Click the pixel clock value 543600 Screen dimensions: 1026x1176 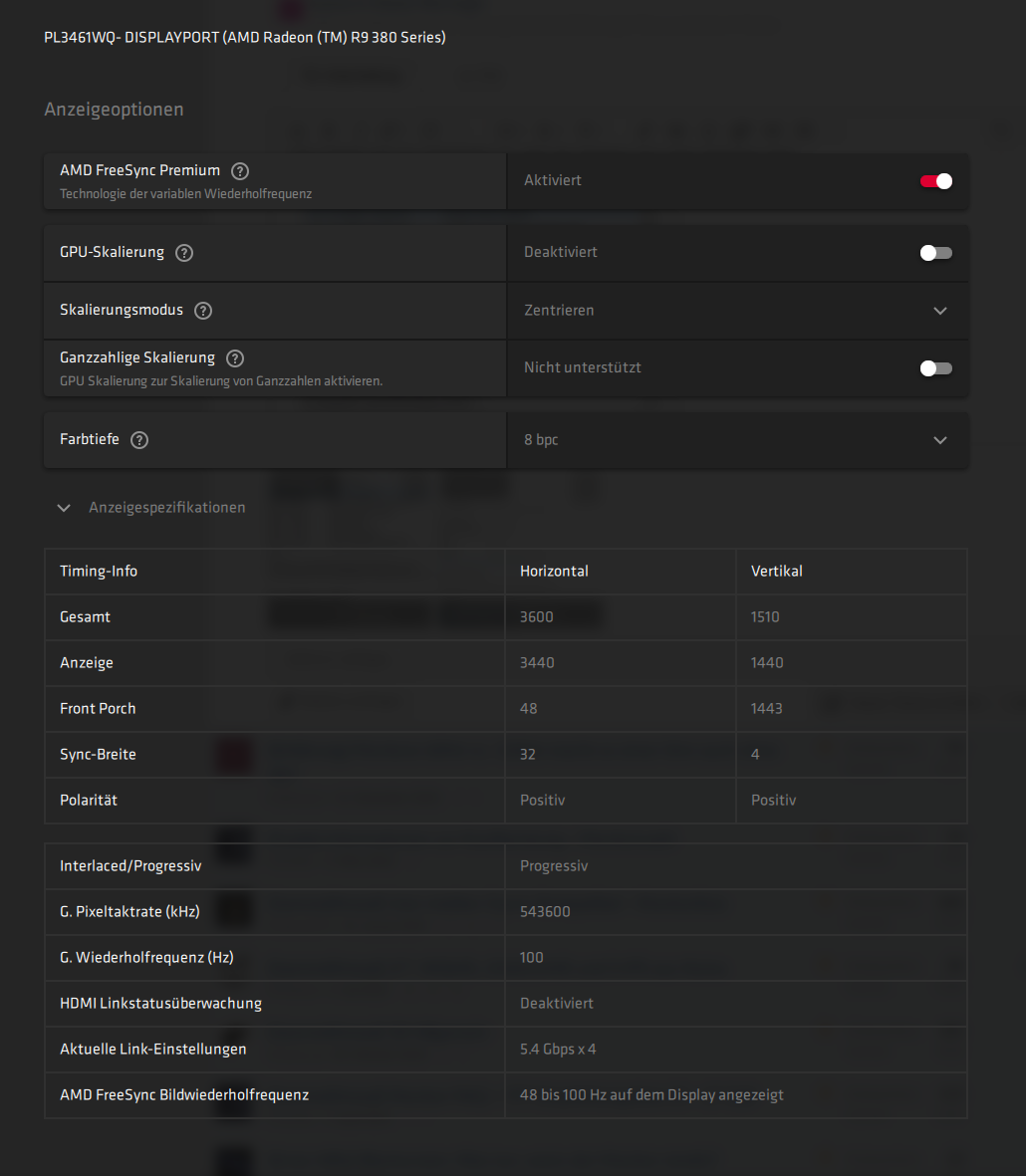point(545,912)
